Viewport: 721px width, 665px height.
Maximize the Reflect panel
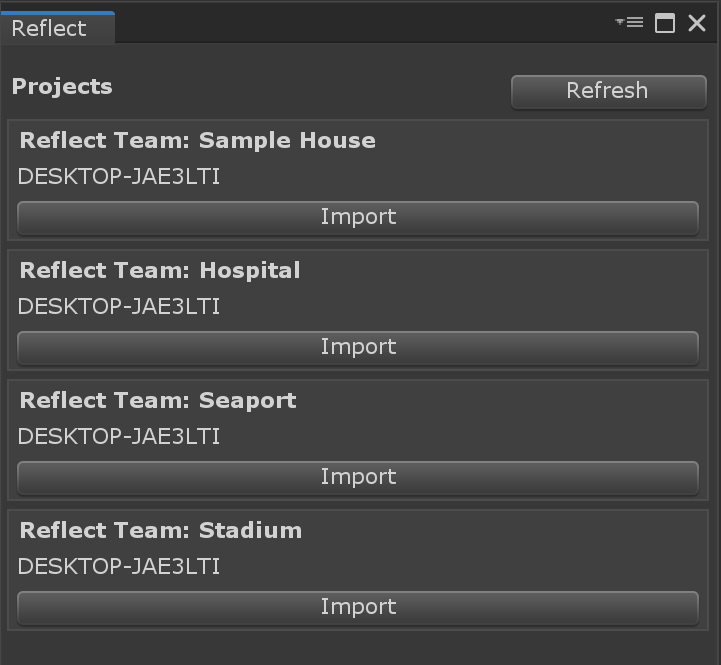664,23
